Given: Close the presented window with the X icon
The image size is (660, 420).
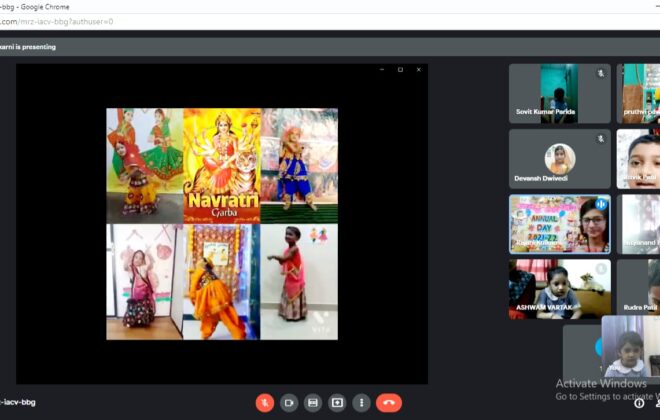Looking at the screenshot, I should 418,69.
